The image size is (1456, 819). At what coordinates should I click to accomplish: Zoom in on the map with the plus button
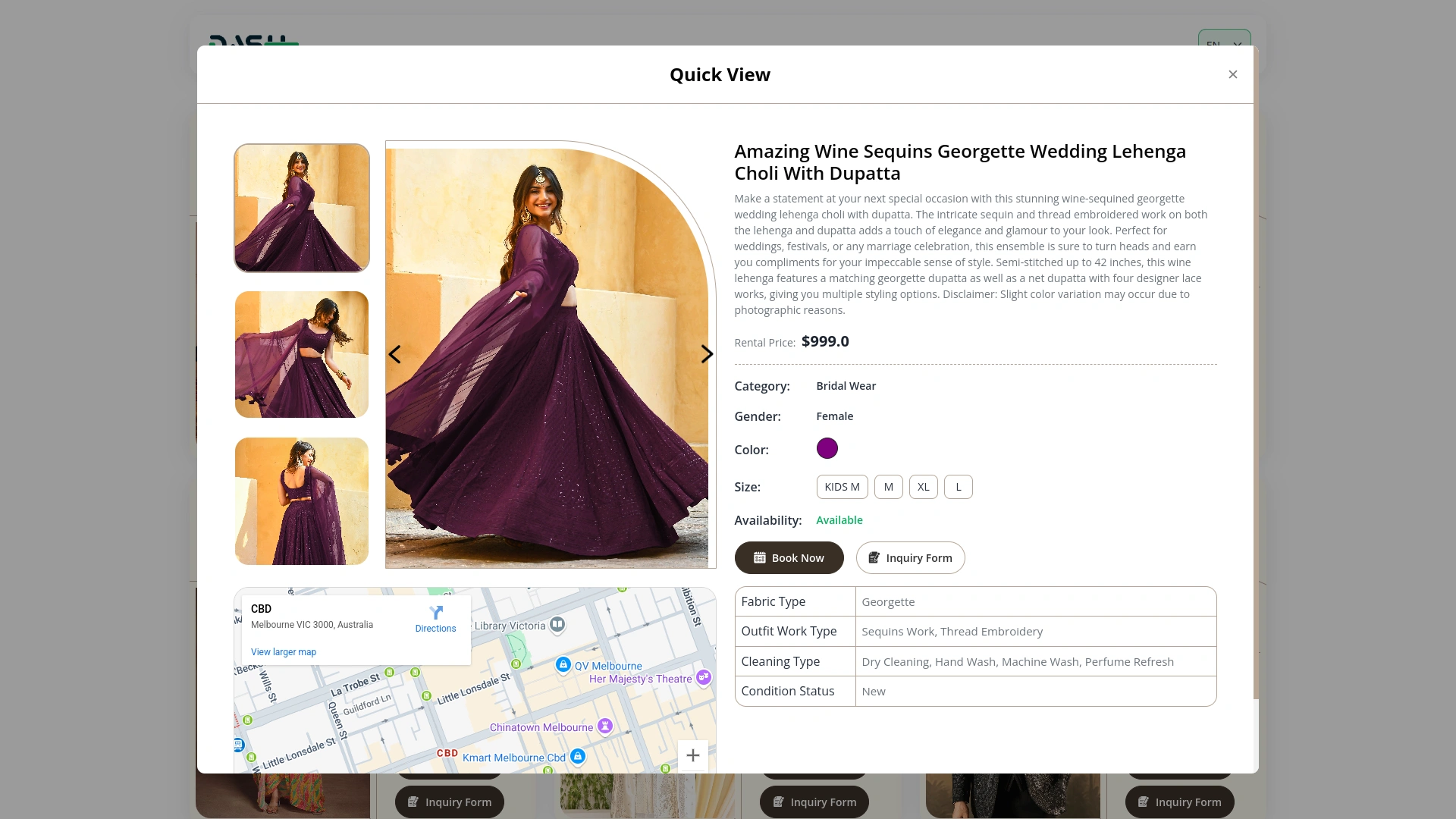(692, 755)
